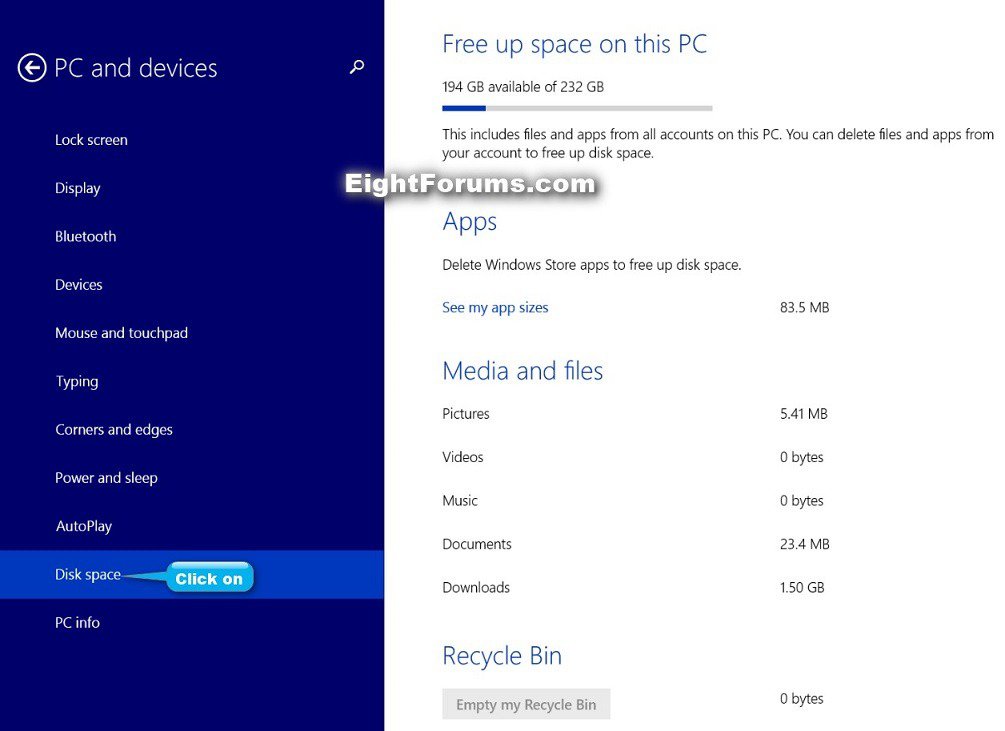This screenshot has height=731, width=1005.
Task: Select Lock screen in sidebar
Action: pyautogui.click(x=91, y=140)
